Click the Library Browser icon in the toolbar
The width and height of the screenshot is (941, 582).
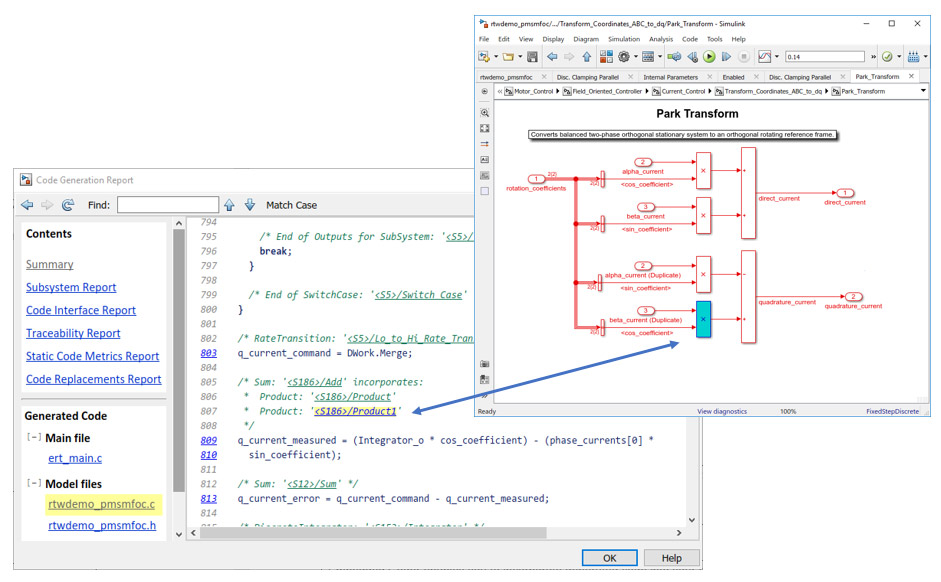[606, 58]
